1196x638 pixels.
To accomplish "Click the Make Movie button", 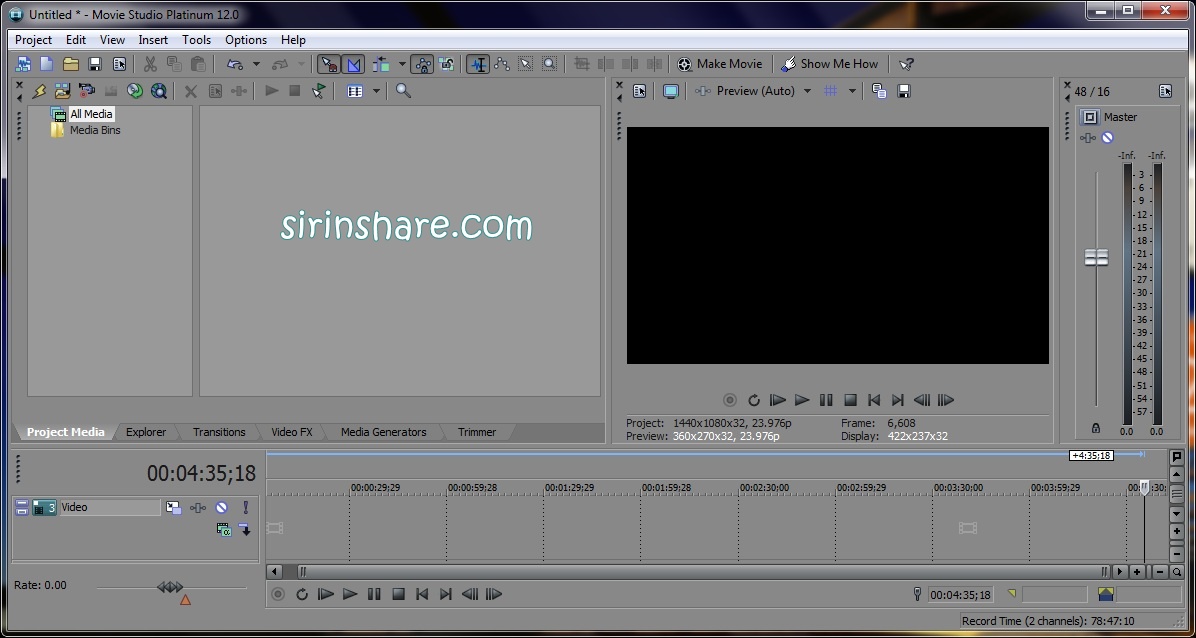I will point(719,64).
